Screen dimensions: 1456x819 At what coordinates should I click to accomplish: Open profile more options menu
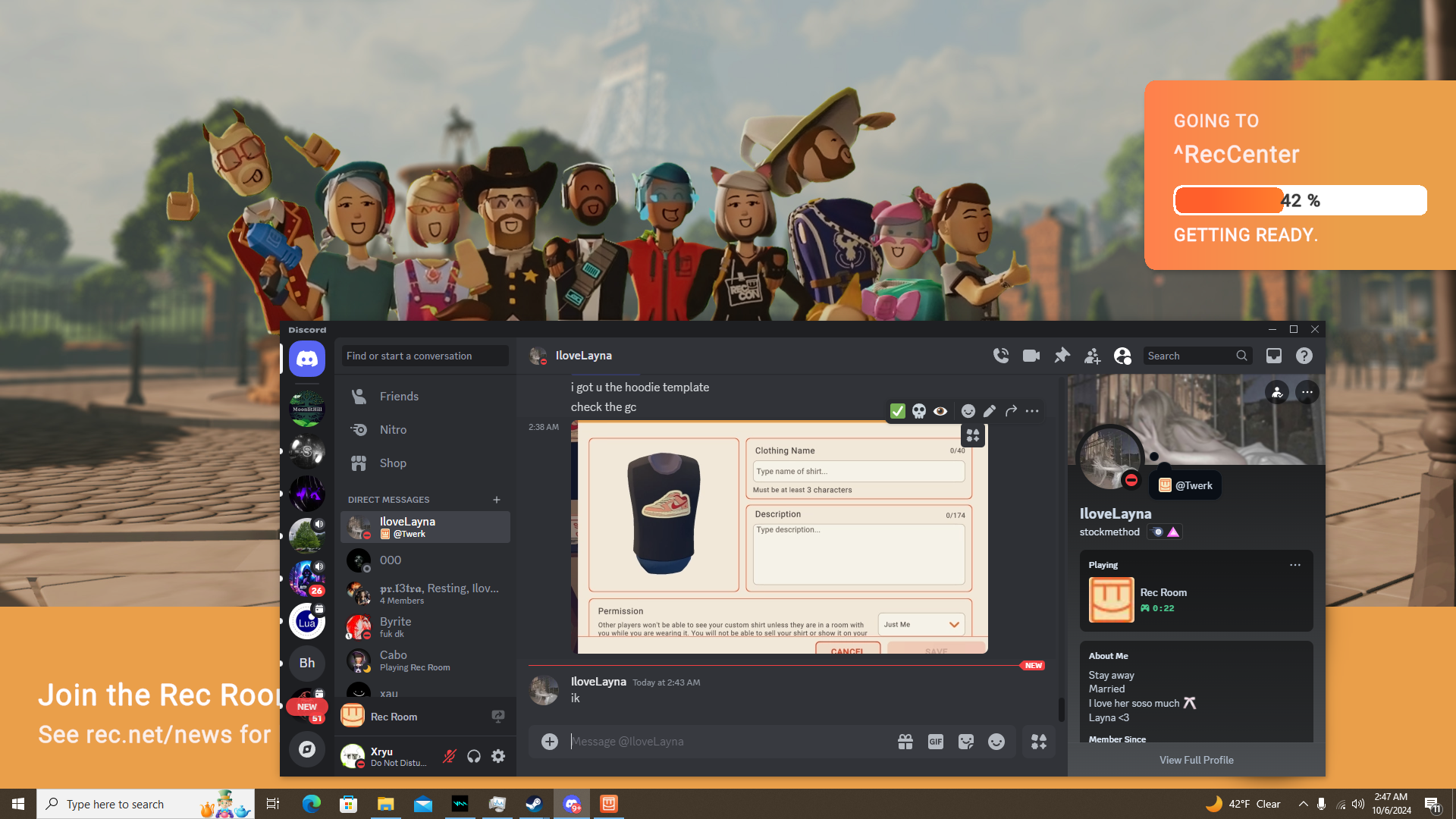click(x=1307, y=392)
